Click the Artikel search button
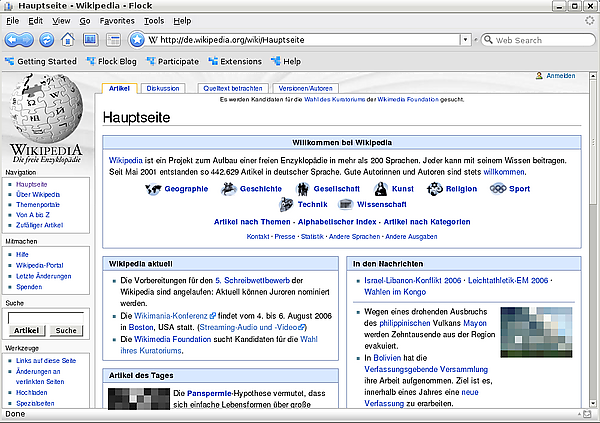 (x=26, y=331)
